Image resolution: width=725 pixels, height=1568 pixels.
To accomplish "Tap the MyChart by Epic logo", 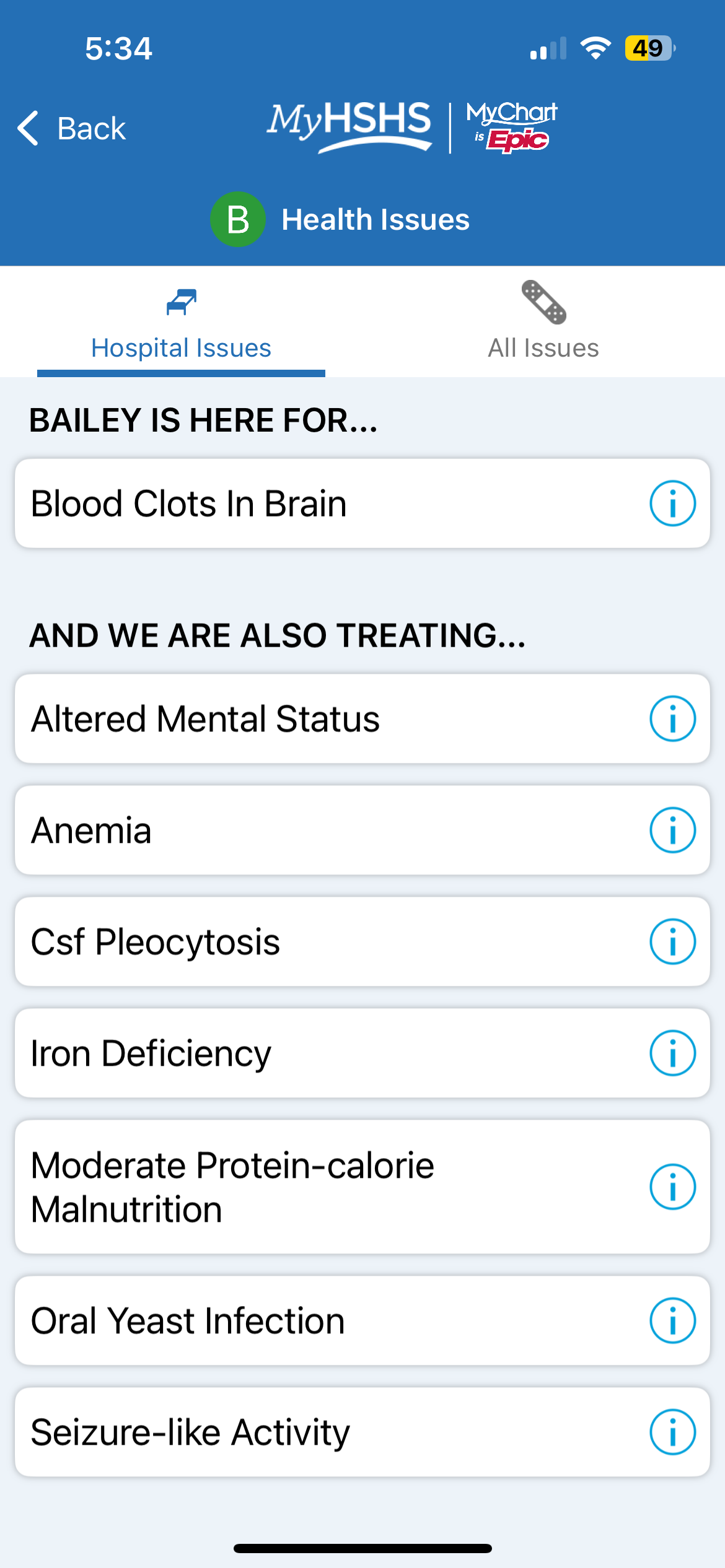I will 511,126.
